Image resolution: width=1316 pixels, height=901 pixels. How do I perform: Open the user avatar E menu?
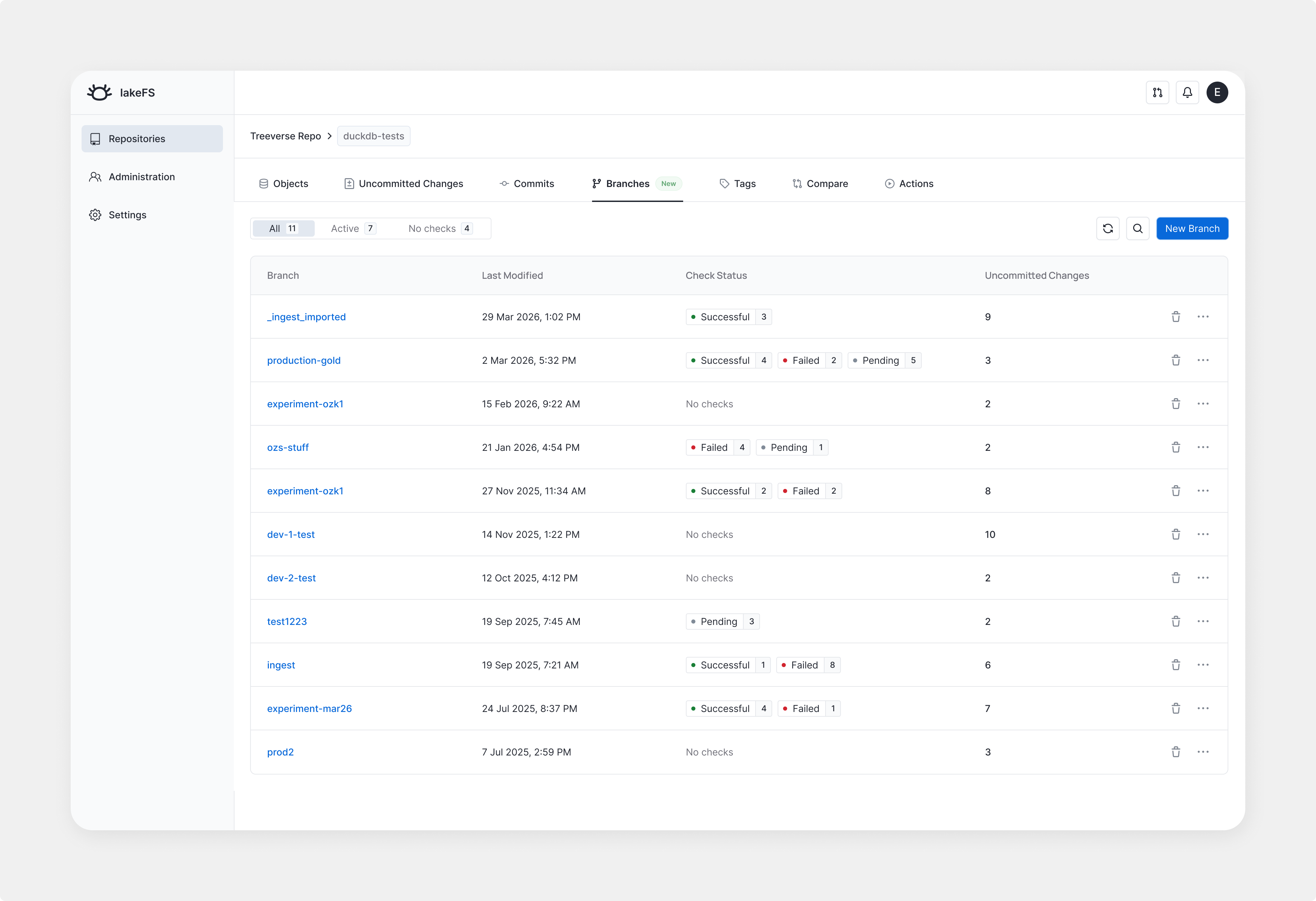[1217, 92]
